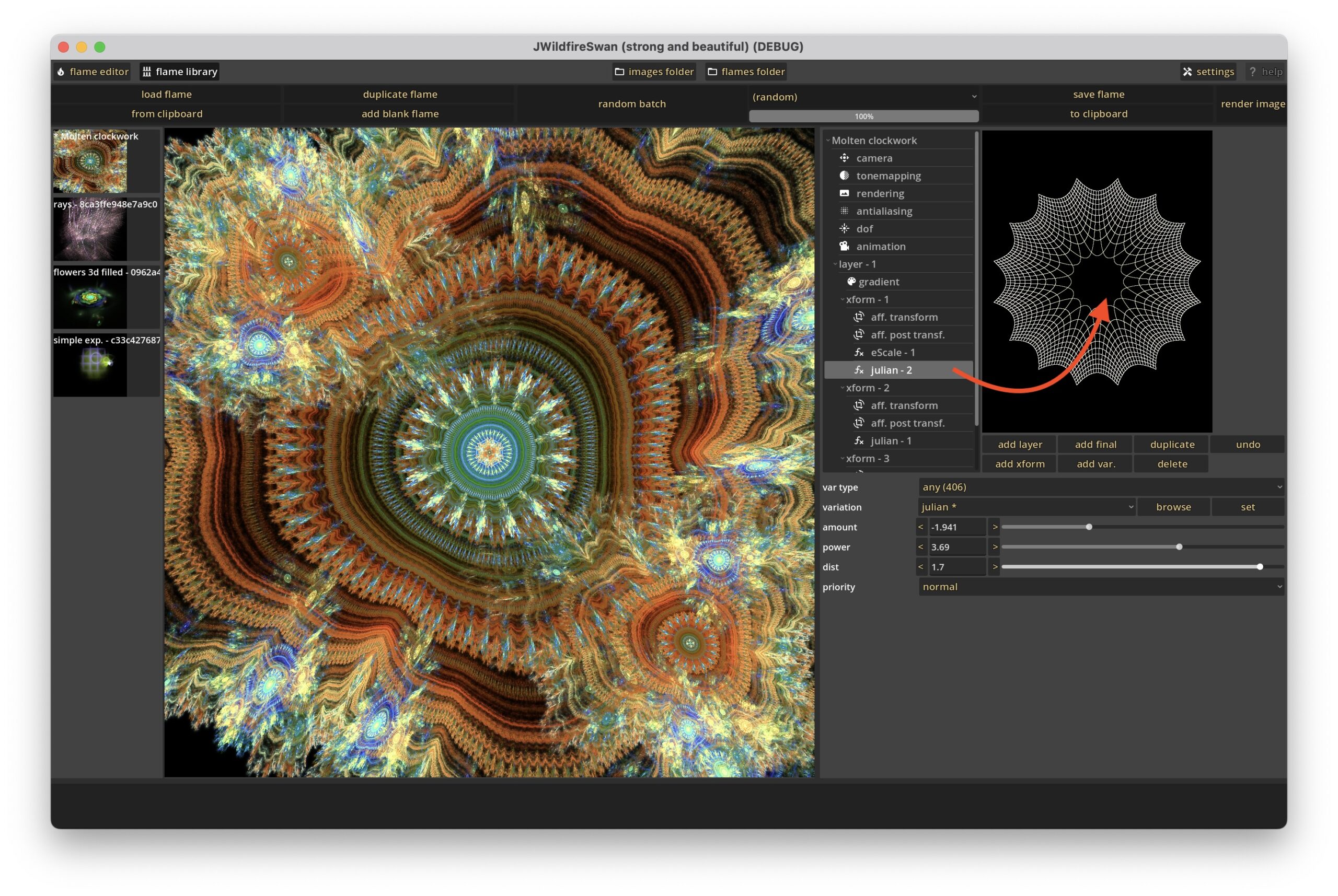Open the tonemapping node icon
This screenshot has width=1338, height=896.
coord(844,176)
